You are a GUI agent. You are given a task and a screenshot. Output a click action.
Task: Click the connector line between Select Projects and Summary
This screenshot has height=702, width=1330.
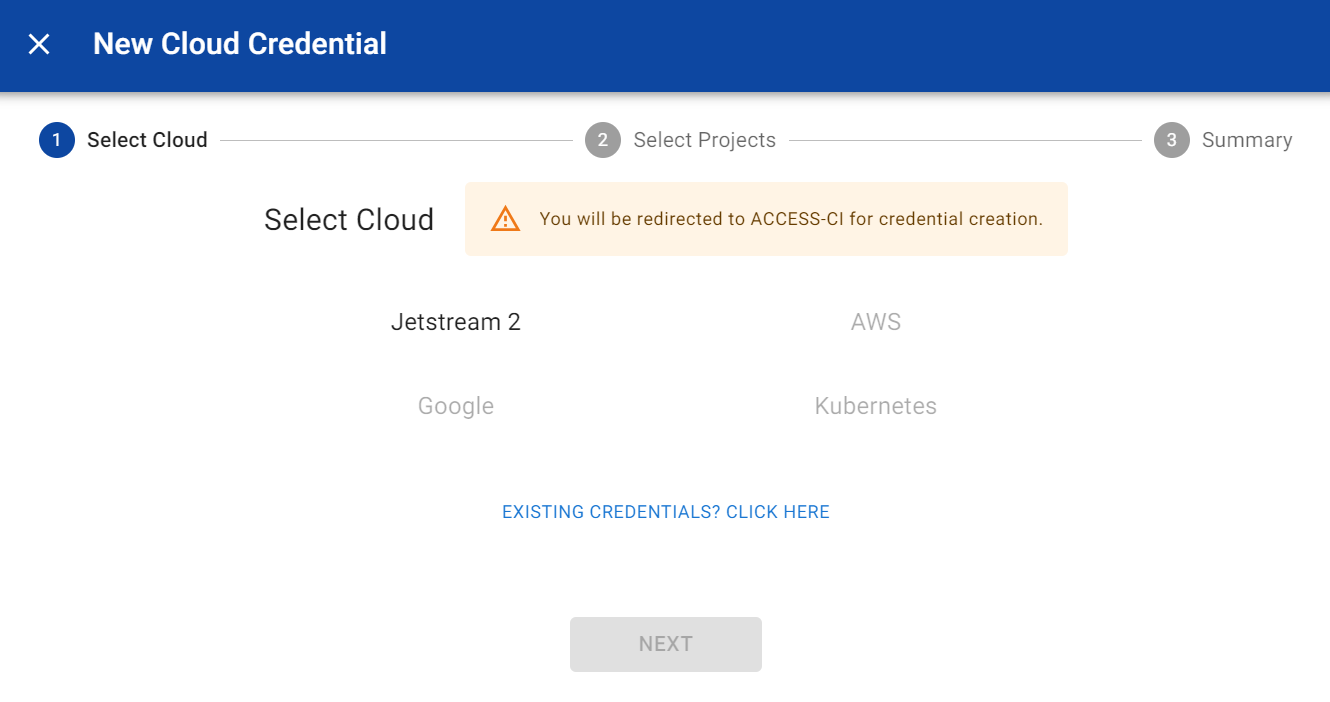tap(965, 141)
